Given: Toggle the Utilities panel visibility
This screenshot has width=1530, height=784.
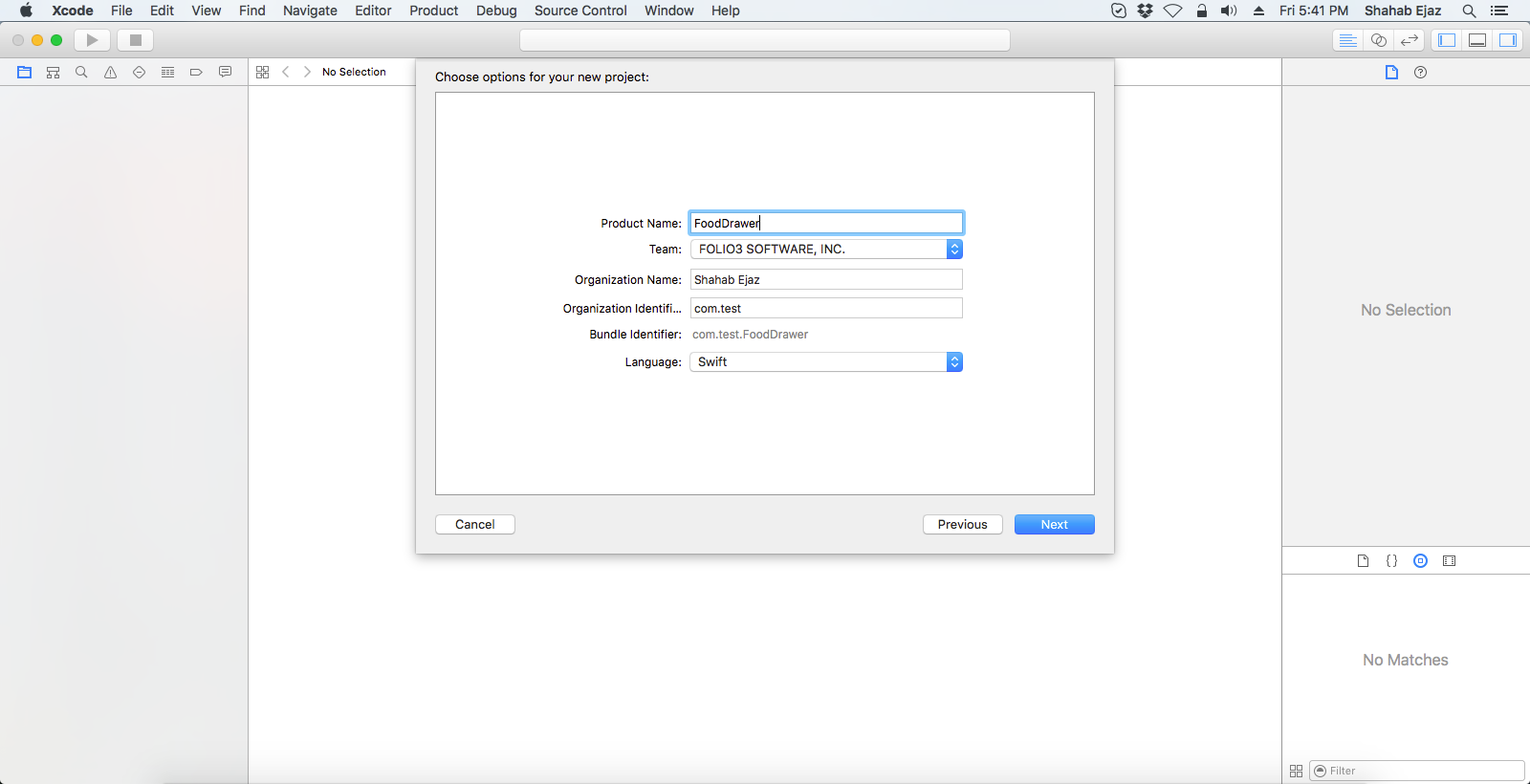Looking at the screenshot, I should click(1508, 40).
